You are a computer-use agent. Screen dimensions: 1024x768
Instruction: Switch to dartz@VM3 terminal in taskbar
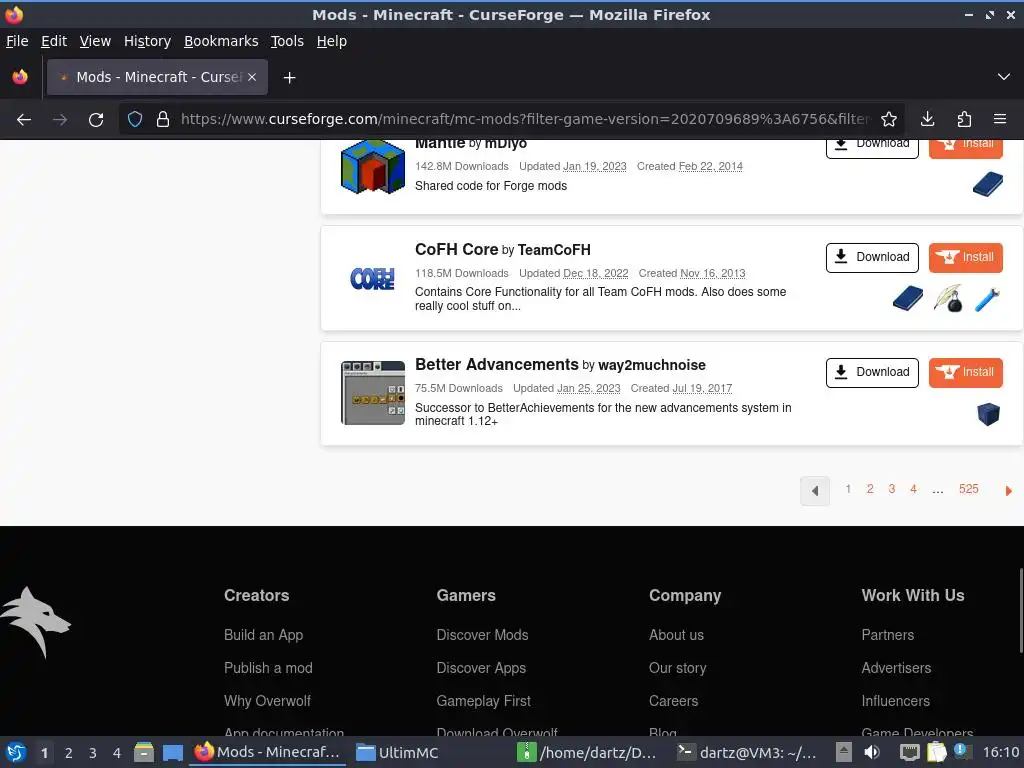(746, 752)
